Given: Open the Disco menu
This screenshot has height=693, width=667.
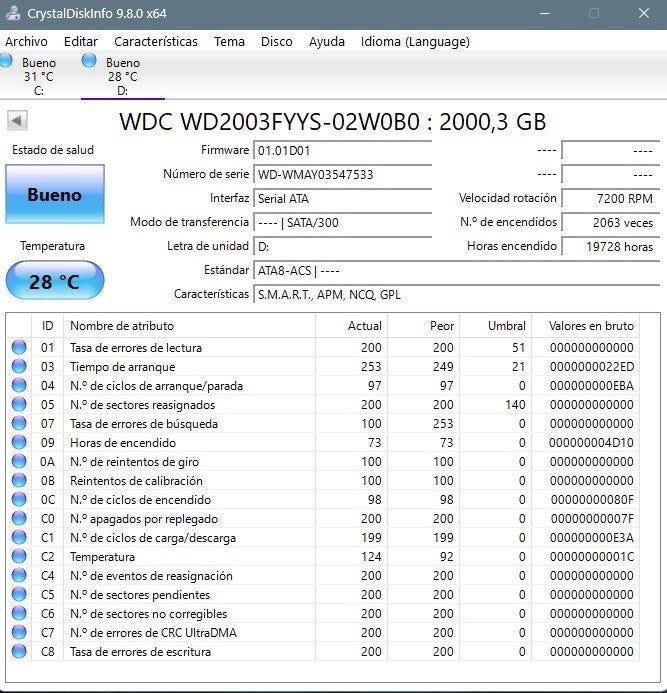Looking at the screenshot, I should click(x=277, y=42).
